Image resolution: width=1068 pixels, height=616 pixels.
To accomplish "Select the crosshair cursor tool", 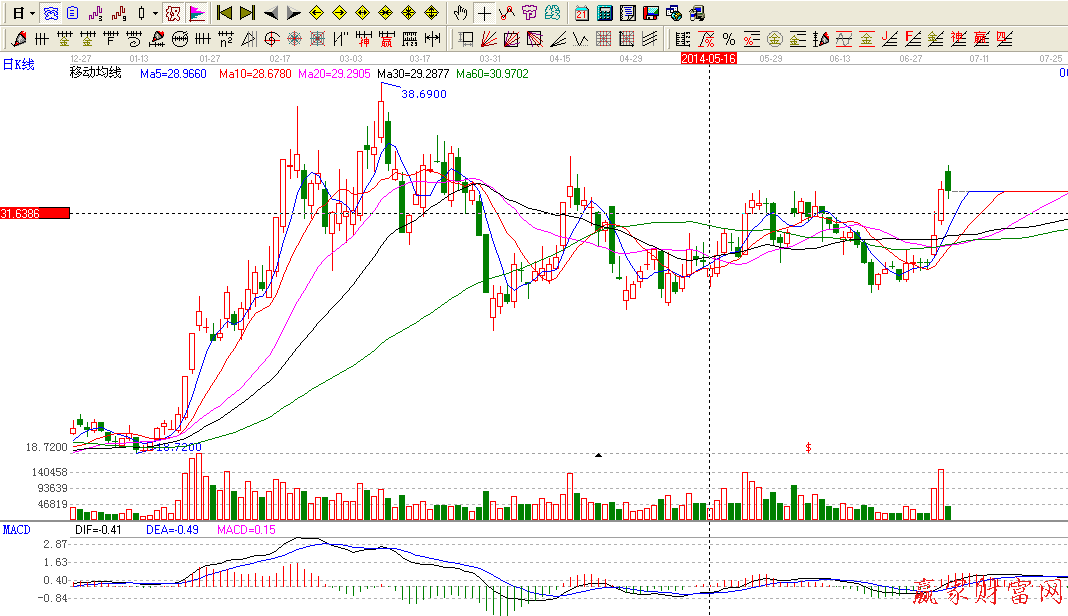I will (484, 13).
